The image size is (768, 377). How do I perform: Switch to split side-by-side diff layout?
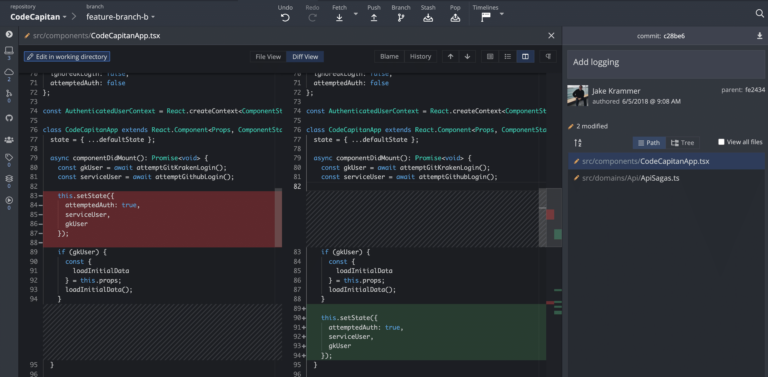click(525, 57)
